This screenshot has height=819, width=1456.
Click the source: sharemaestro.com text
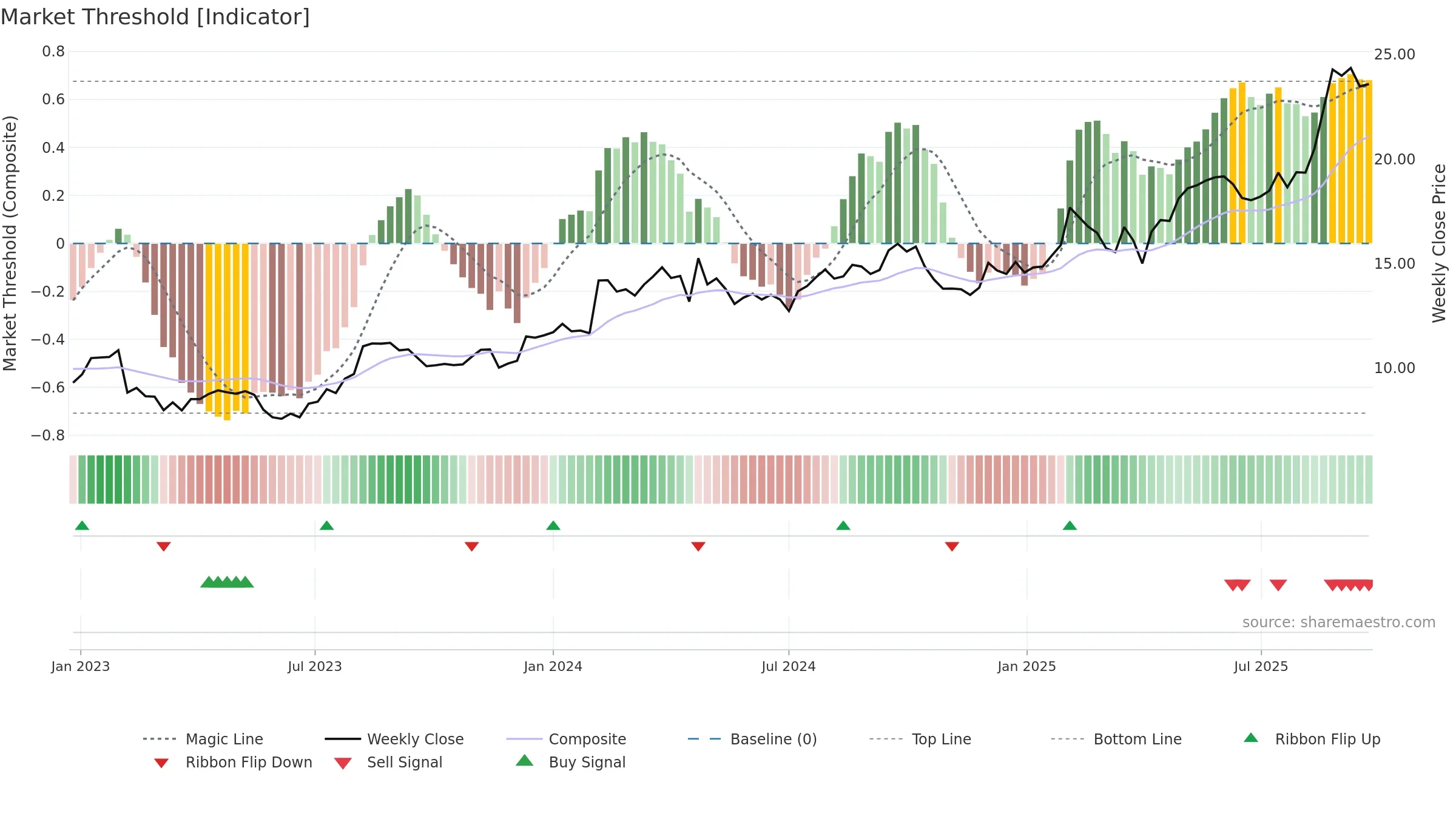(x=1339, y=622)
